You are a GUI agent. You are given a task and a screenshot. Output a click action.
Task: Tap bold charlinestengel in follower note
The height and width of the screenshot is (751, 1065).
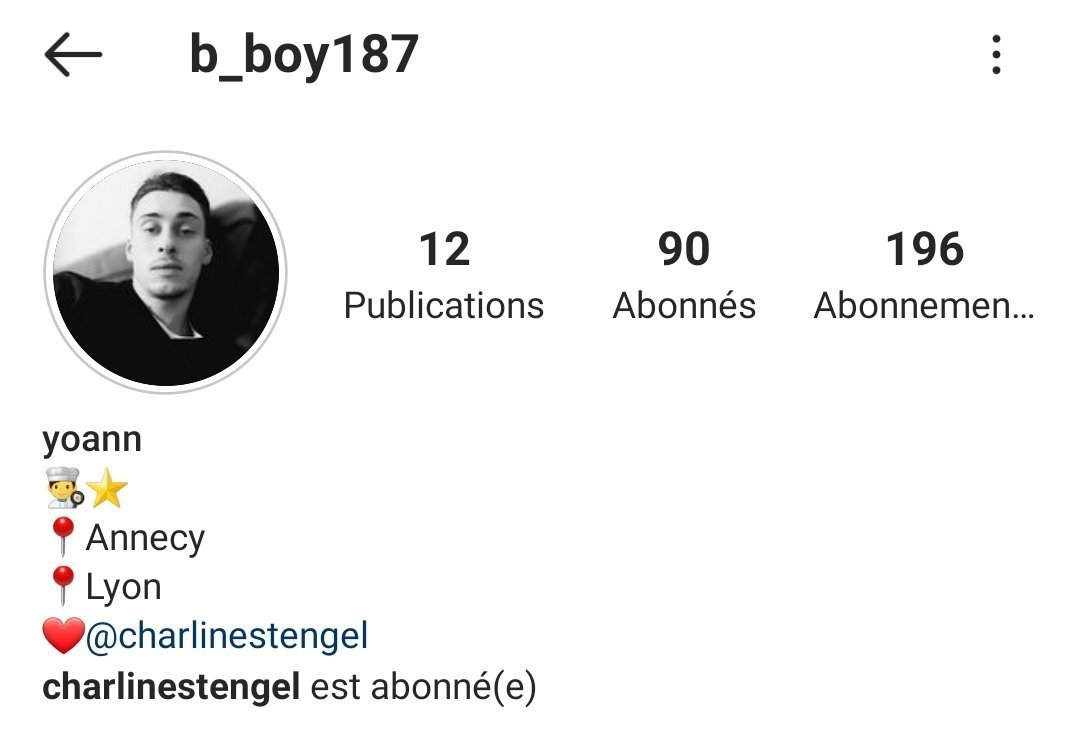[171, 686]
